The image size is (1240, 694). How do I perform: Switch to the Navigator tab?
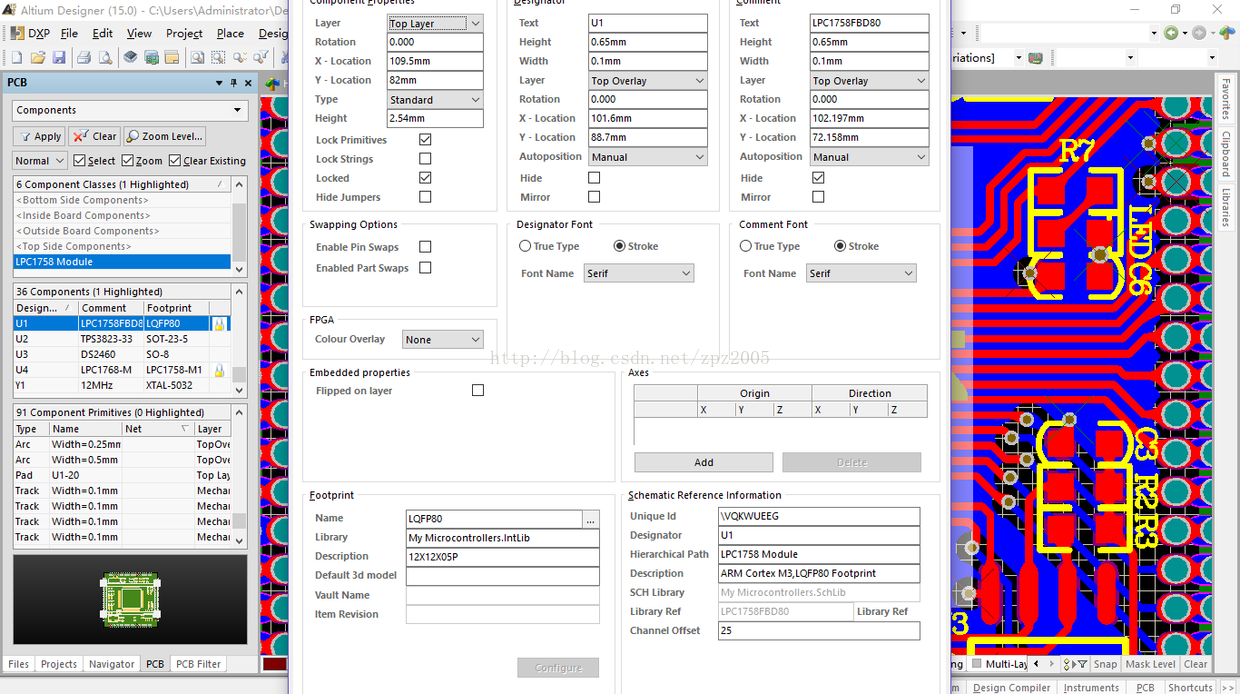coord(111,664)
